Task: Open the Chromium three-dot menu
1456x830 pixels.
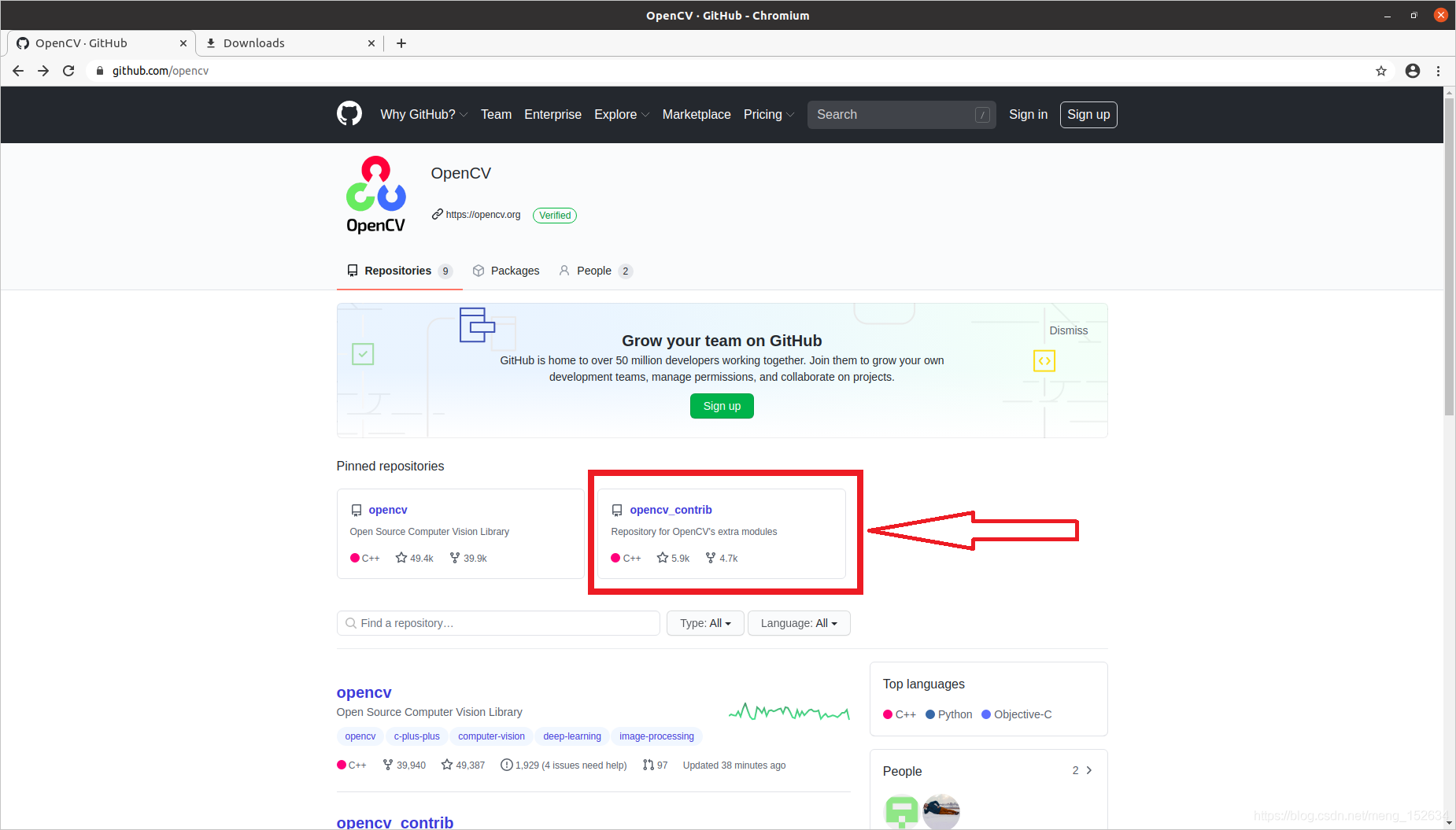Action: [x=1439, y=71]
